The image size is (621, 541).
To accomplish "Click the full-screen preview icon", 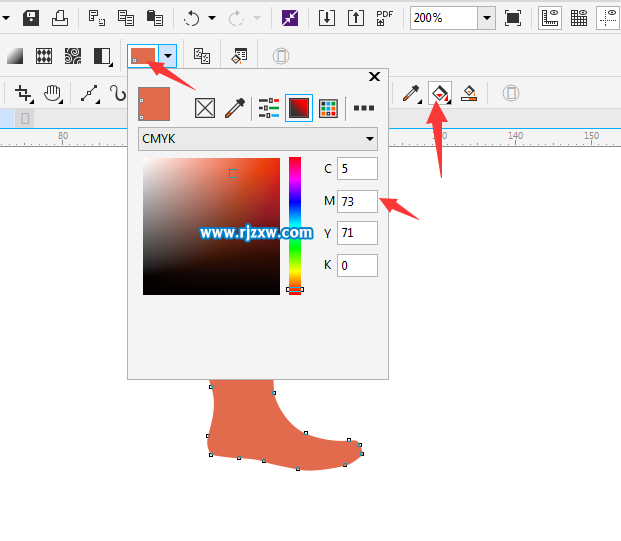I will 512,18.
